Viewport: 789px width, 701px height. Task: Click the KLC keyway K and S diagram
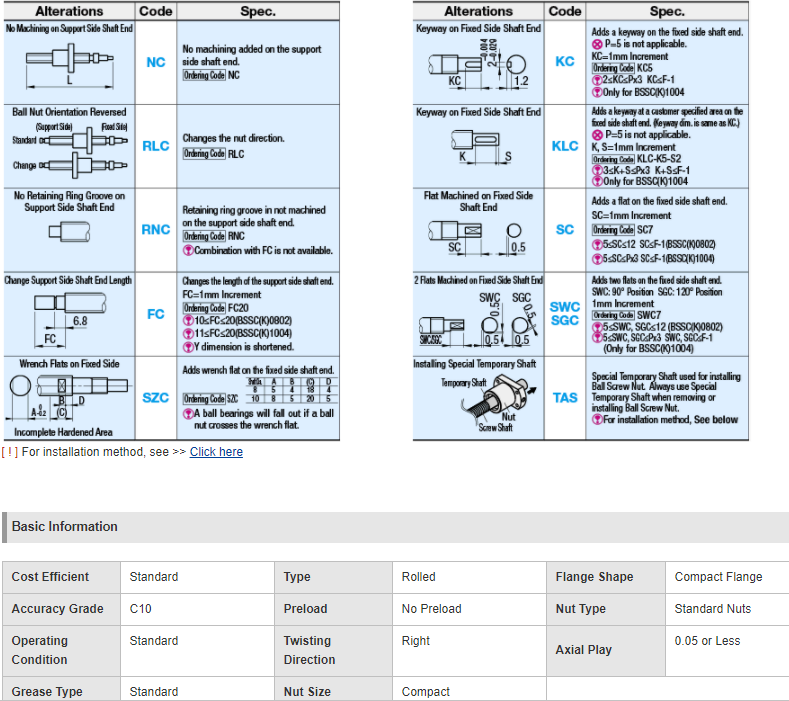click(482, 146)
